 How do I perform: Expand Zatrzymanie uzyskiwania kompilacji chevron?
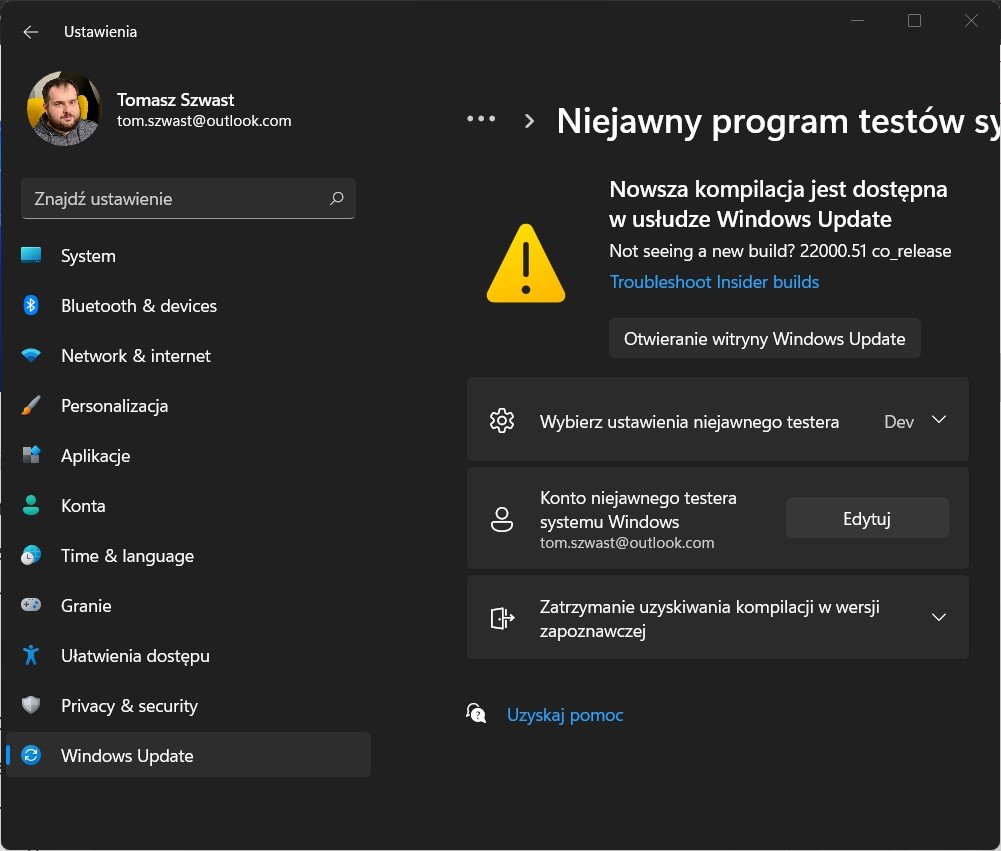pyautogui.click(x=938, y=617)
